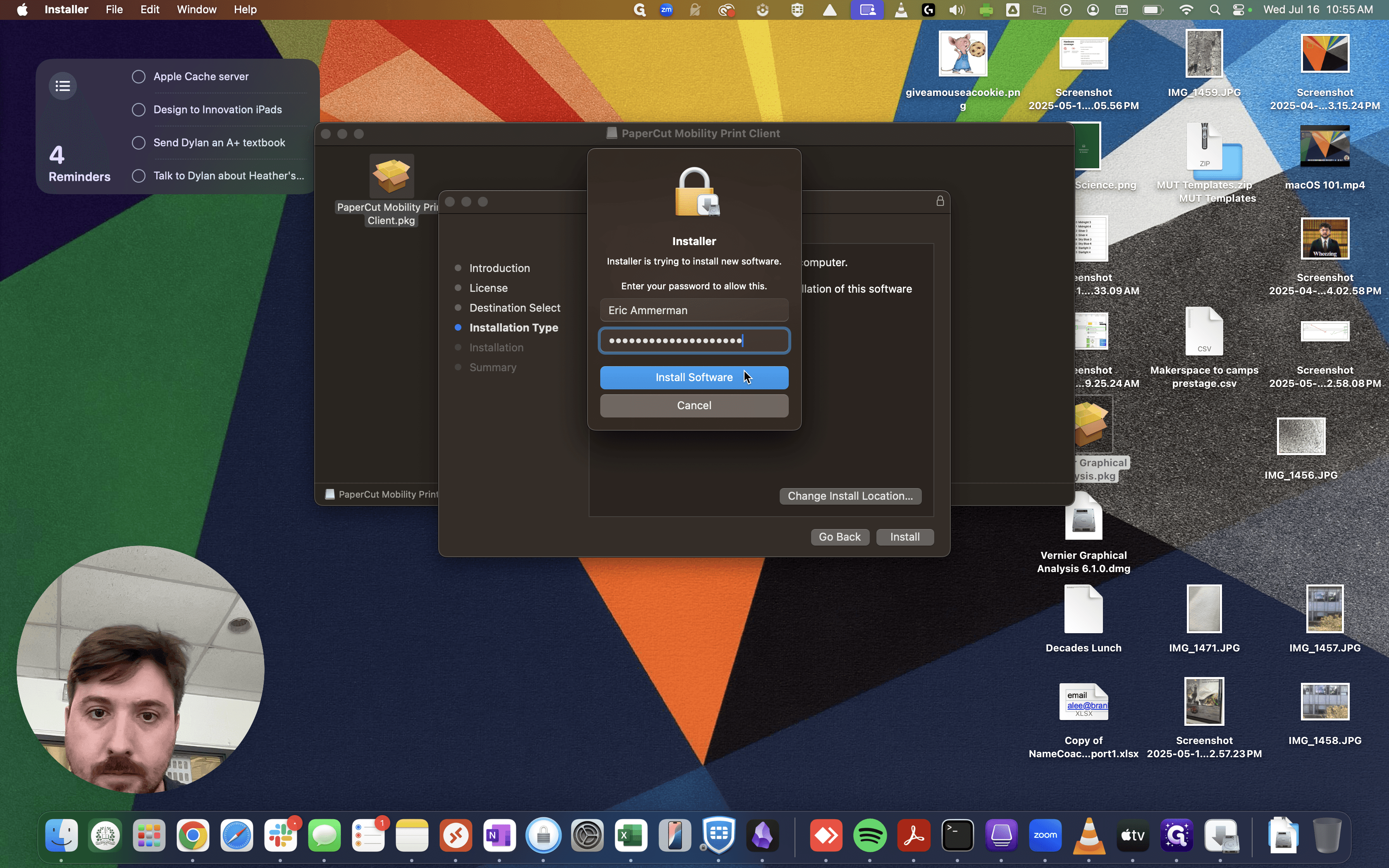Image resolution: width=1389 pixels, height=868 pixels.
Task: Click the password input field
Action: (694, 341)
